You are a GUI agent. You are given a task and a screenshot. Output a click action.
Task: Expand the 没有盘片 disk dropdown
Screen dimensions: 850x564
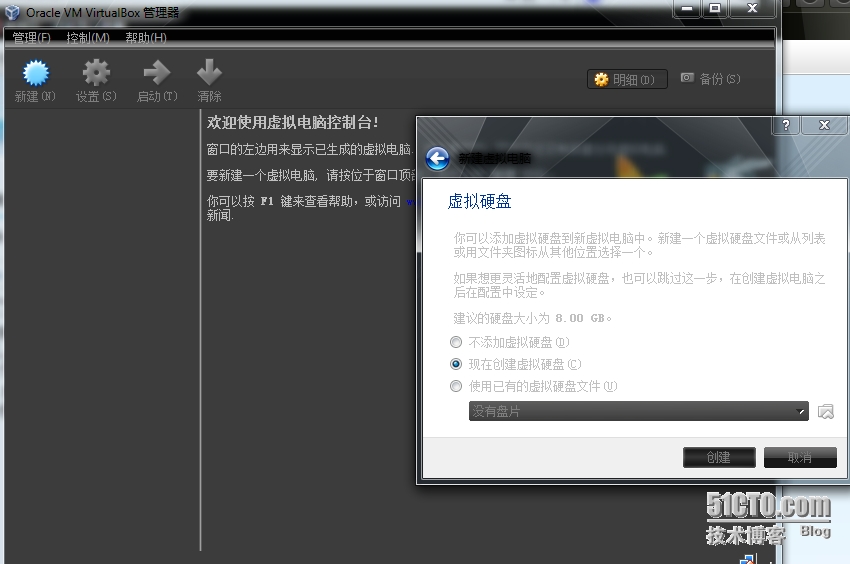639,411
